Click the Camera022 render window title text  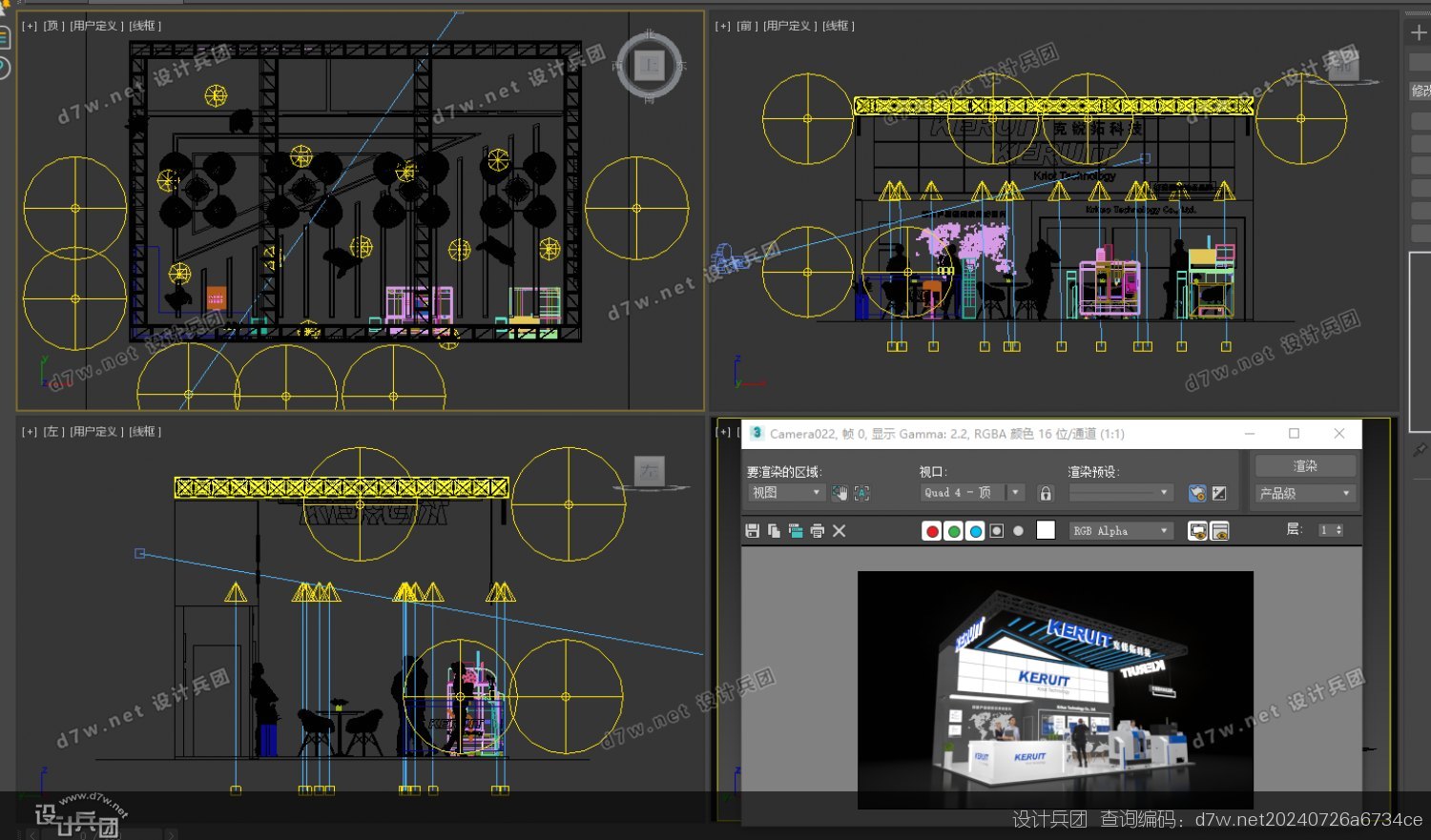(946, 433)
